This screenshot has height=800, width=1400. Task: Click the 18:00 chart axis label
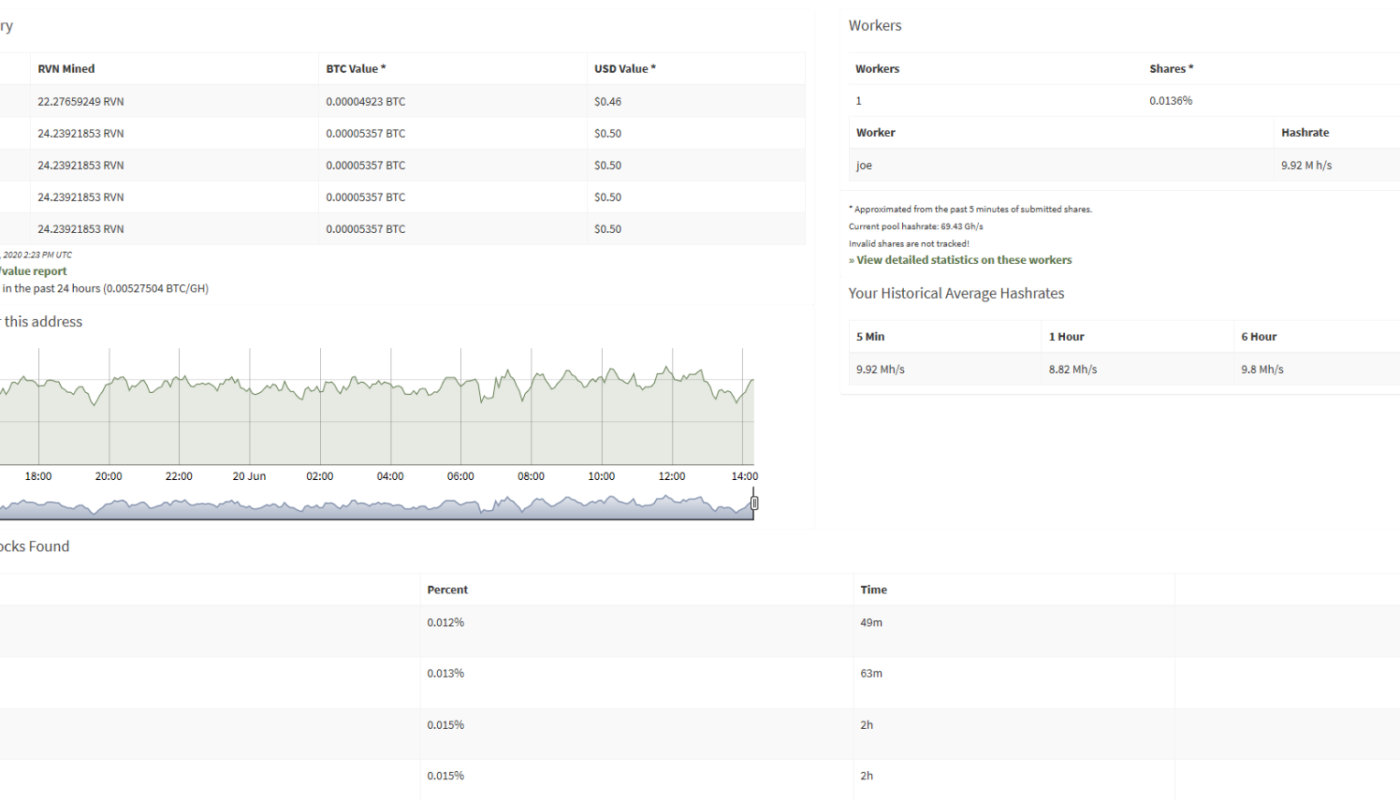(38, 477)
